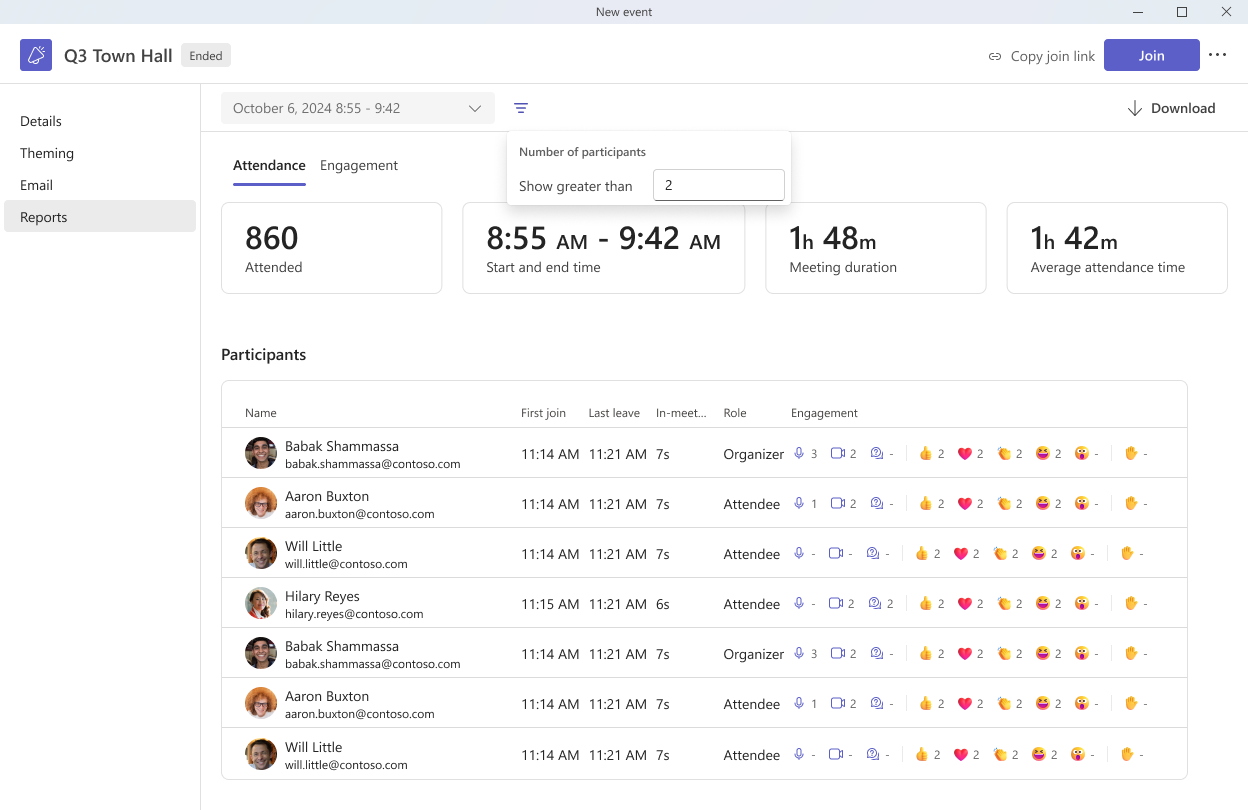Click the First join column header

click(543, 413)
